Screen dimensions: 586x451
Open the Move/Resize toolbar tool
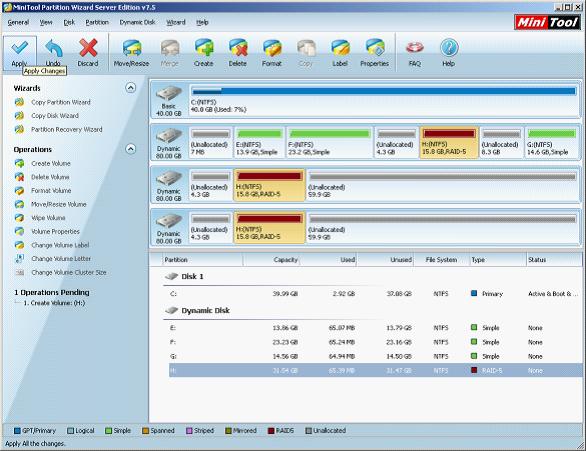tap(132, 52)
